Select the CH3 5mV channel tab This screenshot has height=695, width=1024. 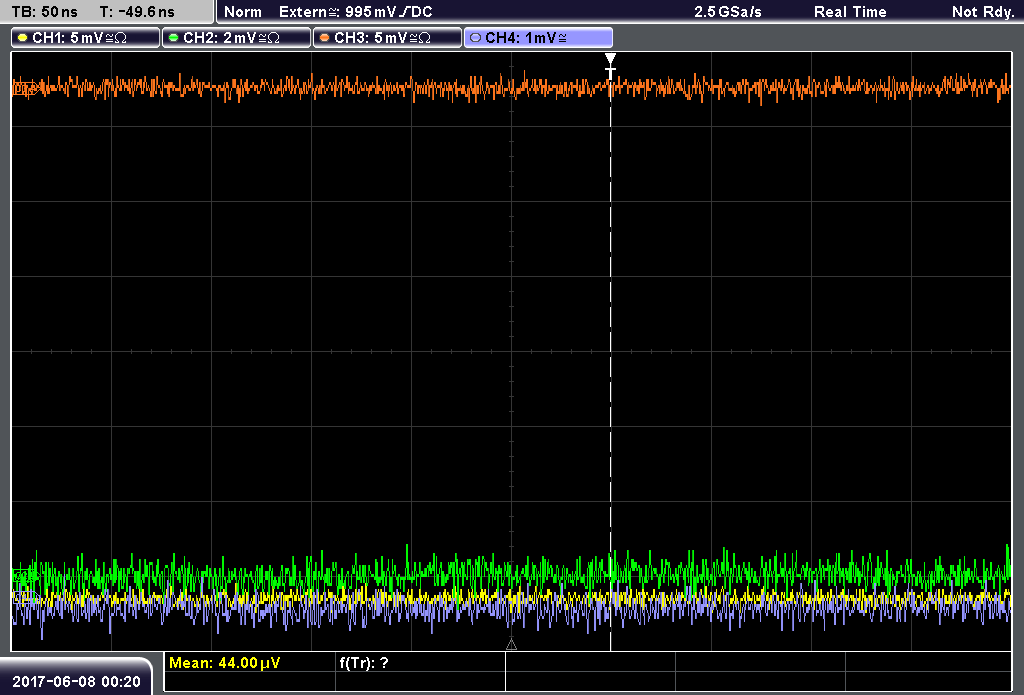pos(387,38)
